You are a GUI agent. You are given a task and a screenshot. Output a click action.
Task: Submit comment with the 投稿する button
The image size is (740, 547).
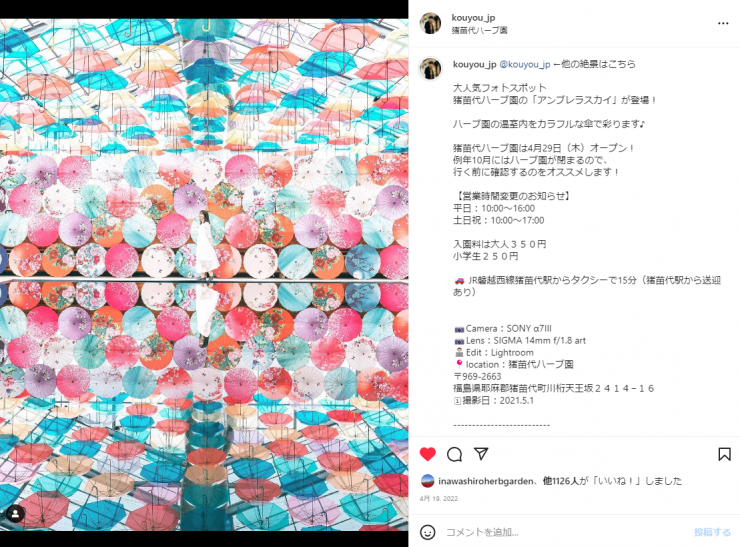tap(712, 532)
